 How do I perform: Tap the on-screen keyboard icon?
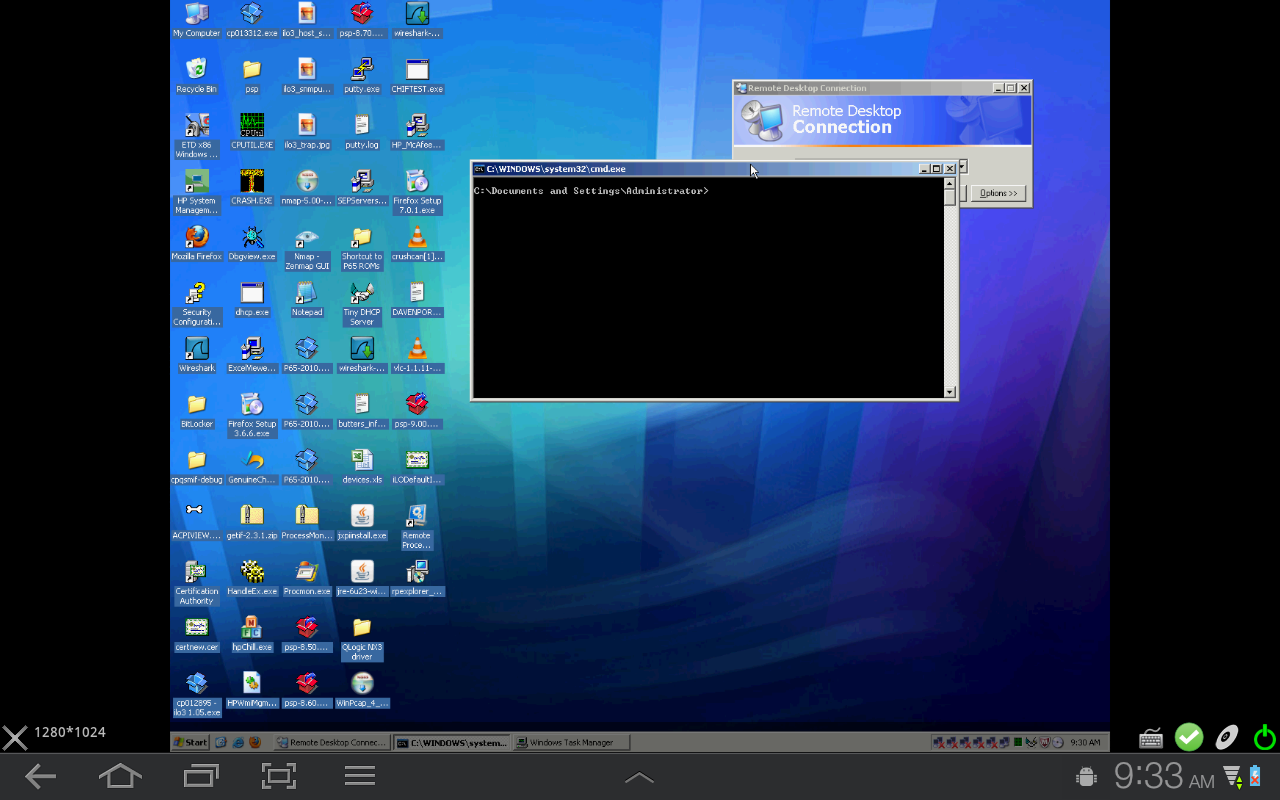pyautogui.click(x=1151, y=739)
